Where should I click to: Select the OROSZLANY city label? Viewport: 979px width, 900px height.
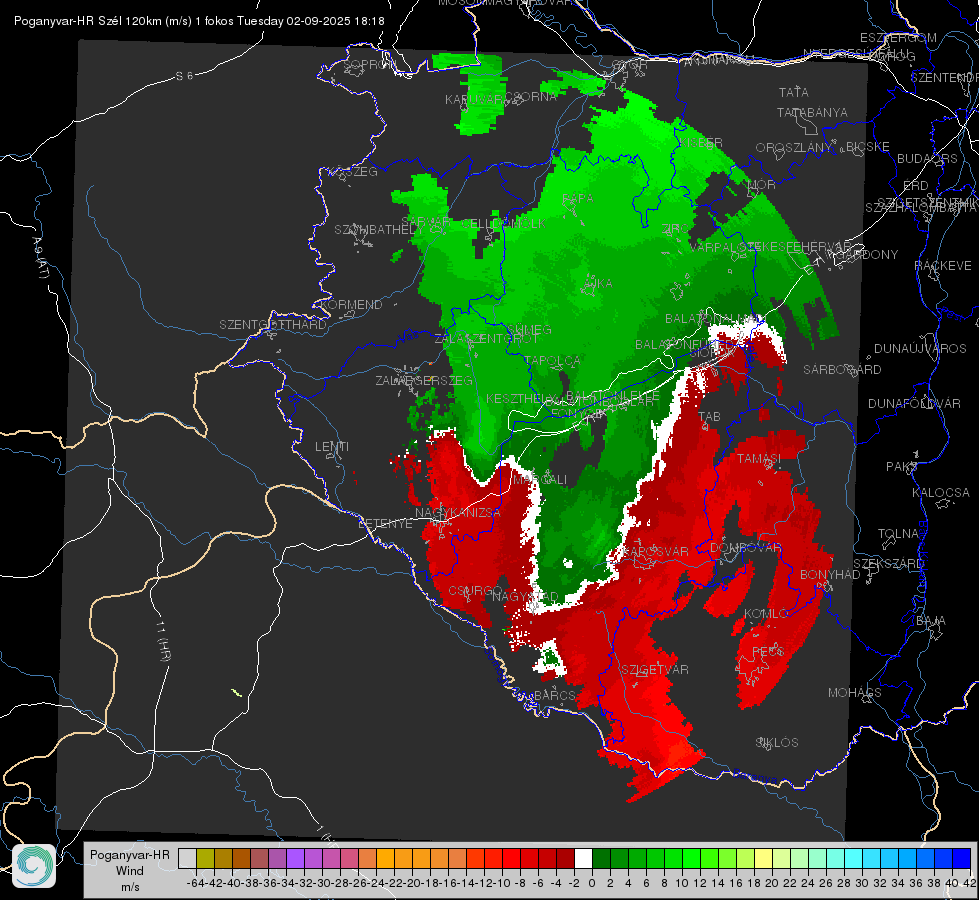pyautogui.click(x=794, y=147)
